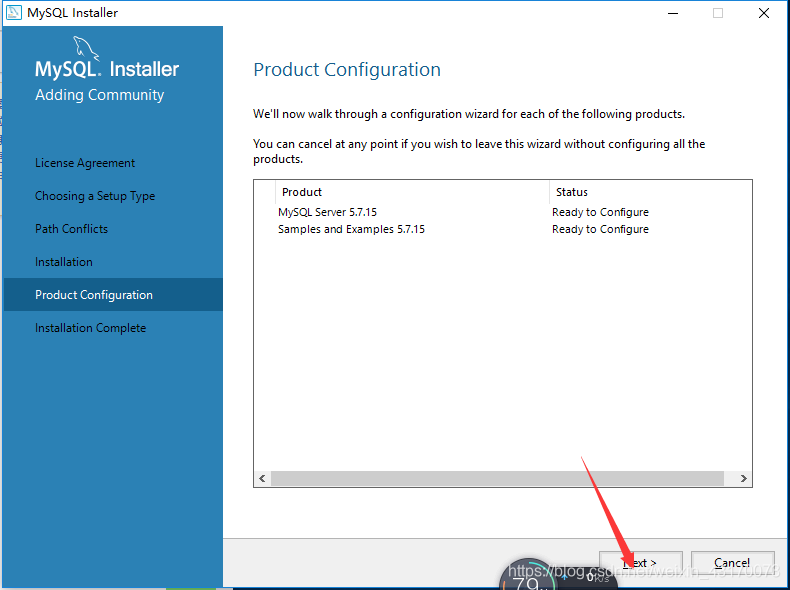This screenshot has width=790, height=590.
Task: Click the left scroll arrow of product list
Action: tap(262, 478)
